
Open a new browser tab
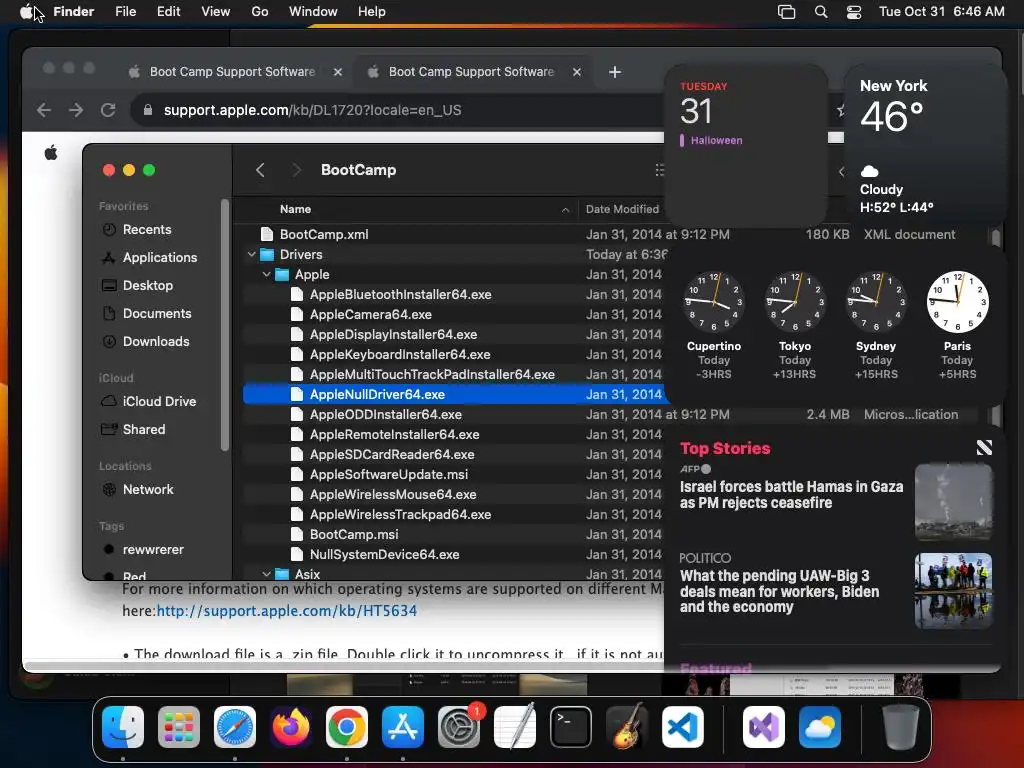click(x=615, y=72)
